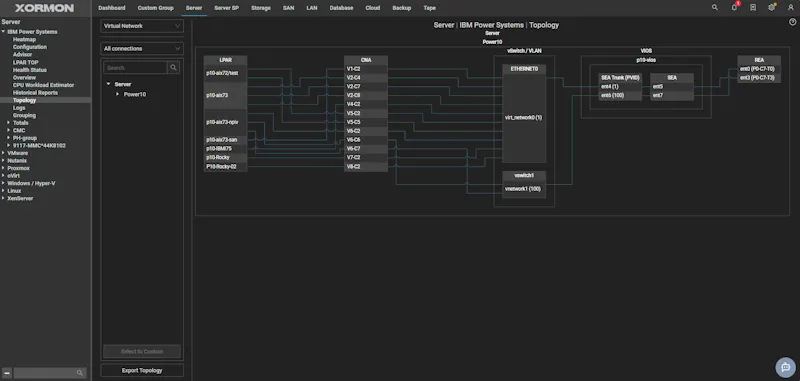Open Configuration in the sidebar
Viewport: 800px width, 381px height.
pyautogui.click(x=30, y=47)
